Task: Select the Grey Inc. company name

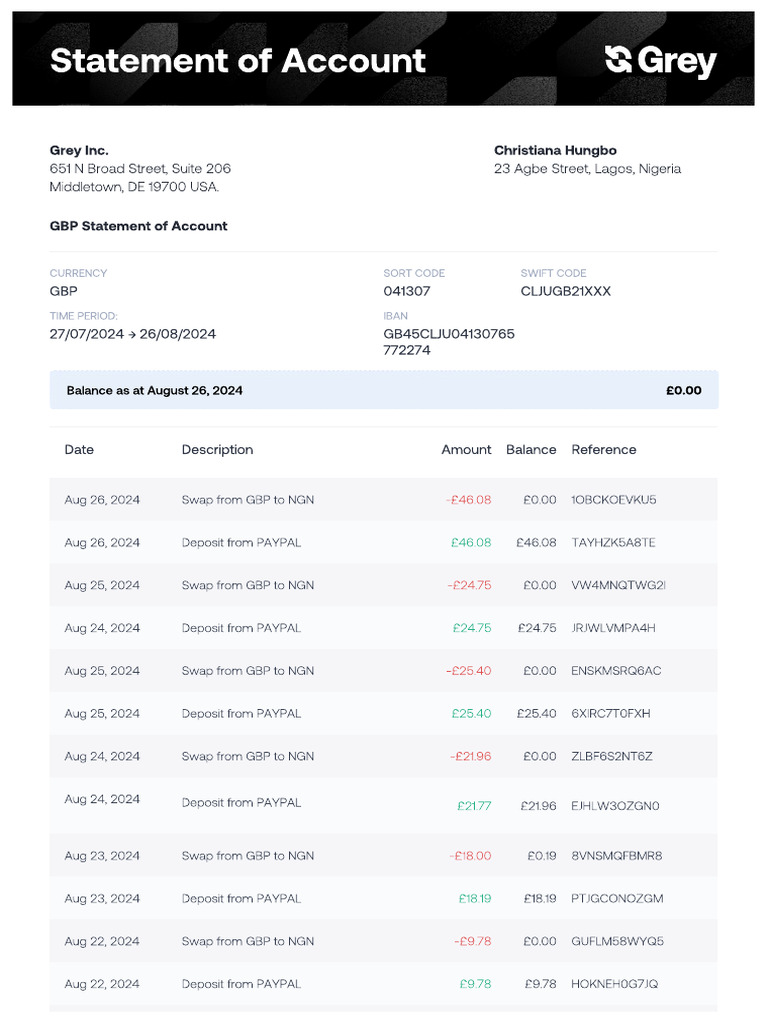Action: (x=79, y=150)
